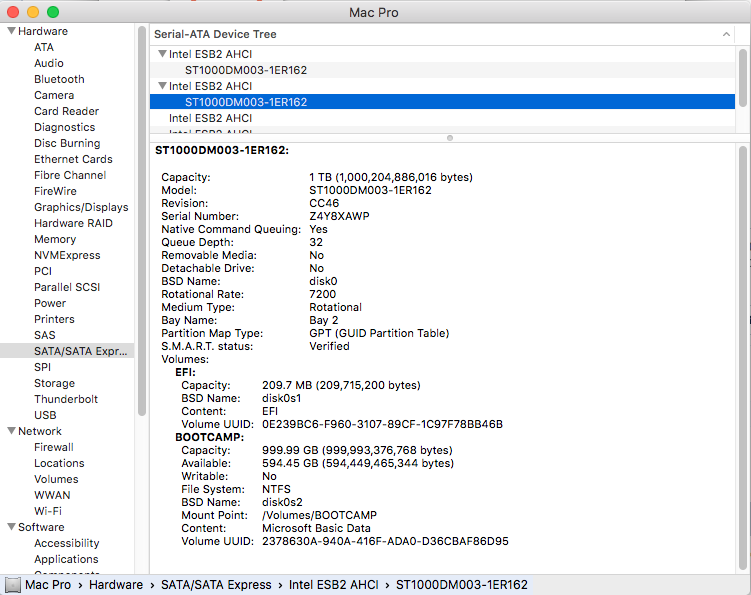This screenshot has width=751, height=595.
Task: Collapse the Network section triangle
Action: point(11,431)
